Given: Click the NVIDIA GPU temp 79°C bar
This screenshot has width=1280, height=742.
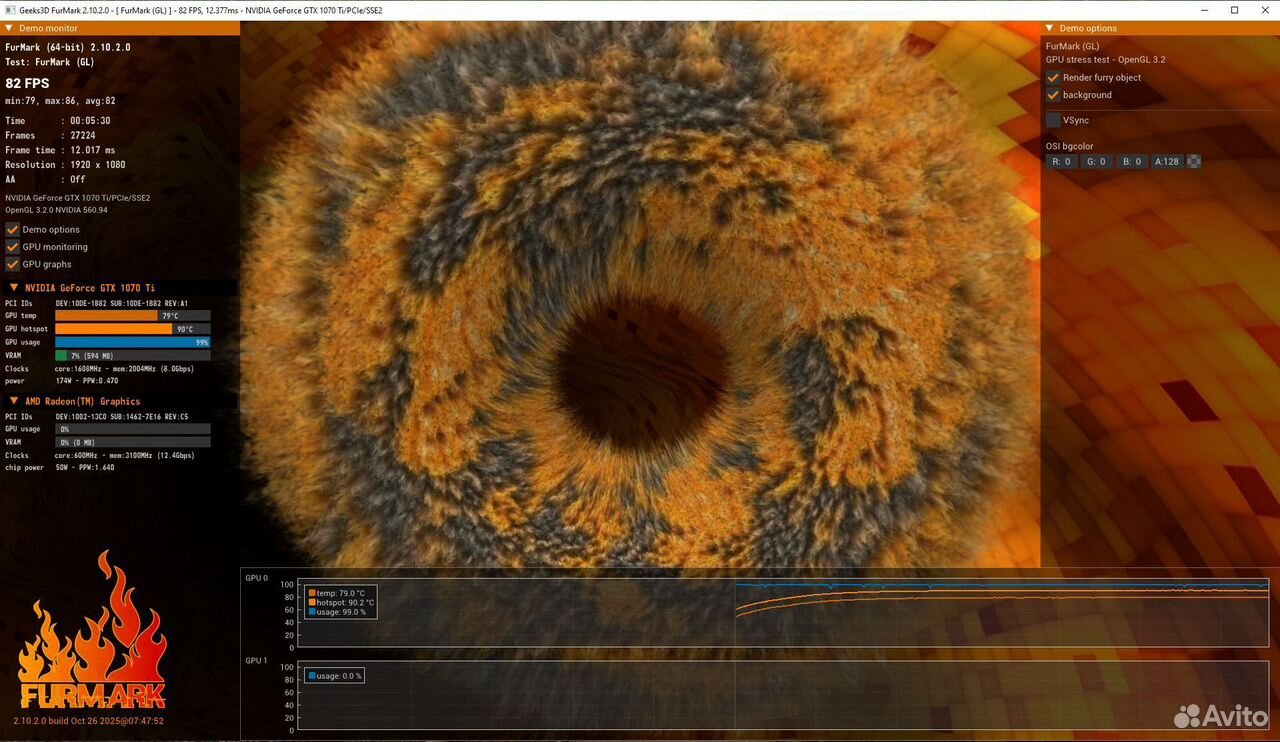Looking at the screenshot, I should 132,316.
